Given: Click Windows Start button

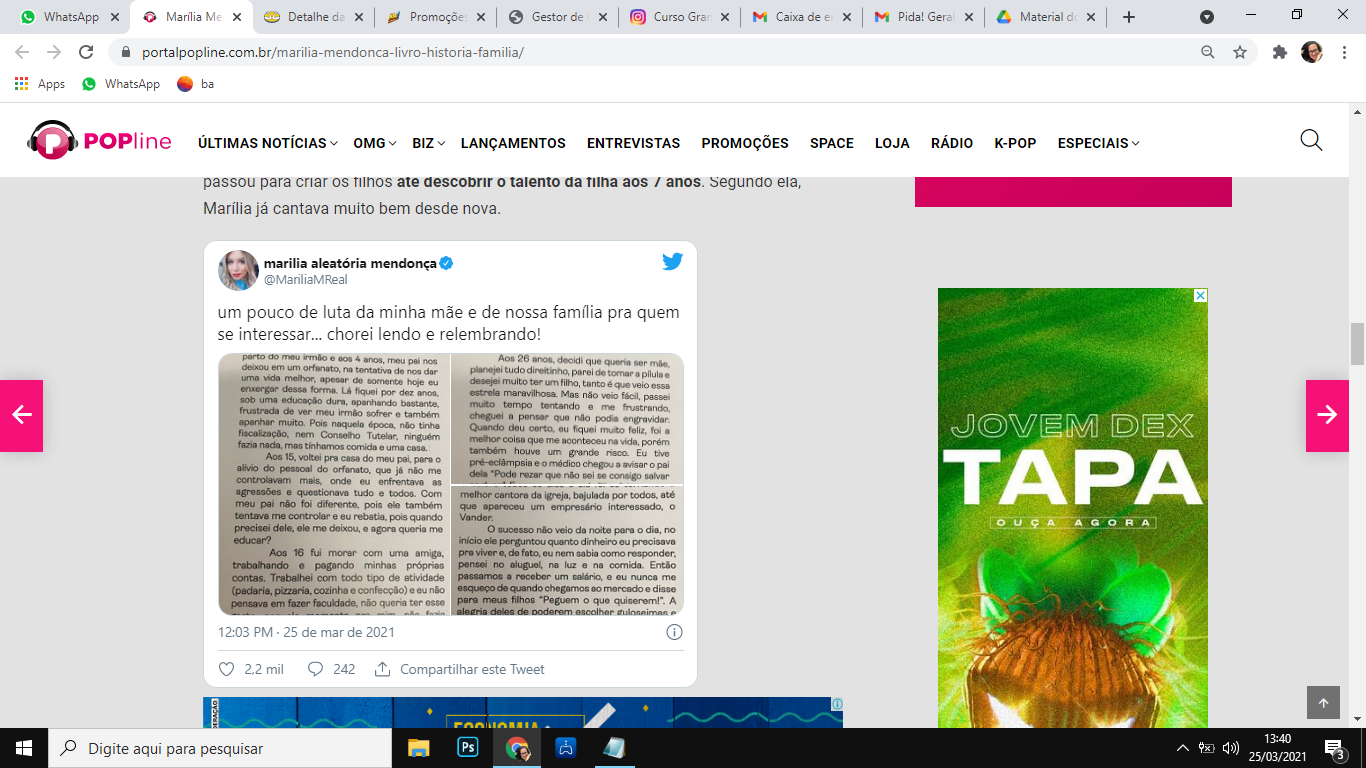Looking at the screenshot, I should [23, 747].
